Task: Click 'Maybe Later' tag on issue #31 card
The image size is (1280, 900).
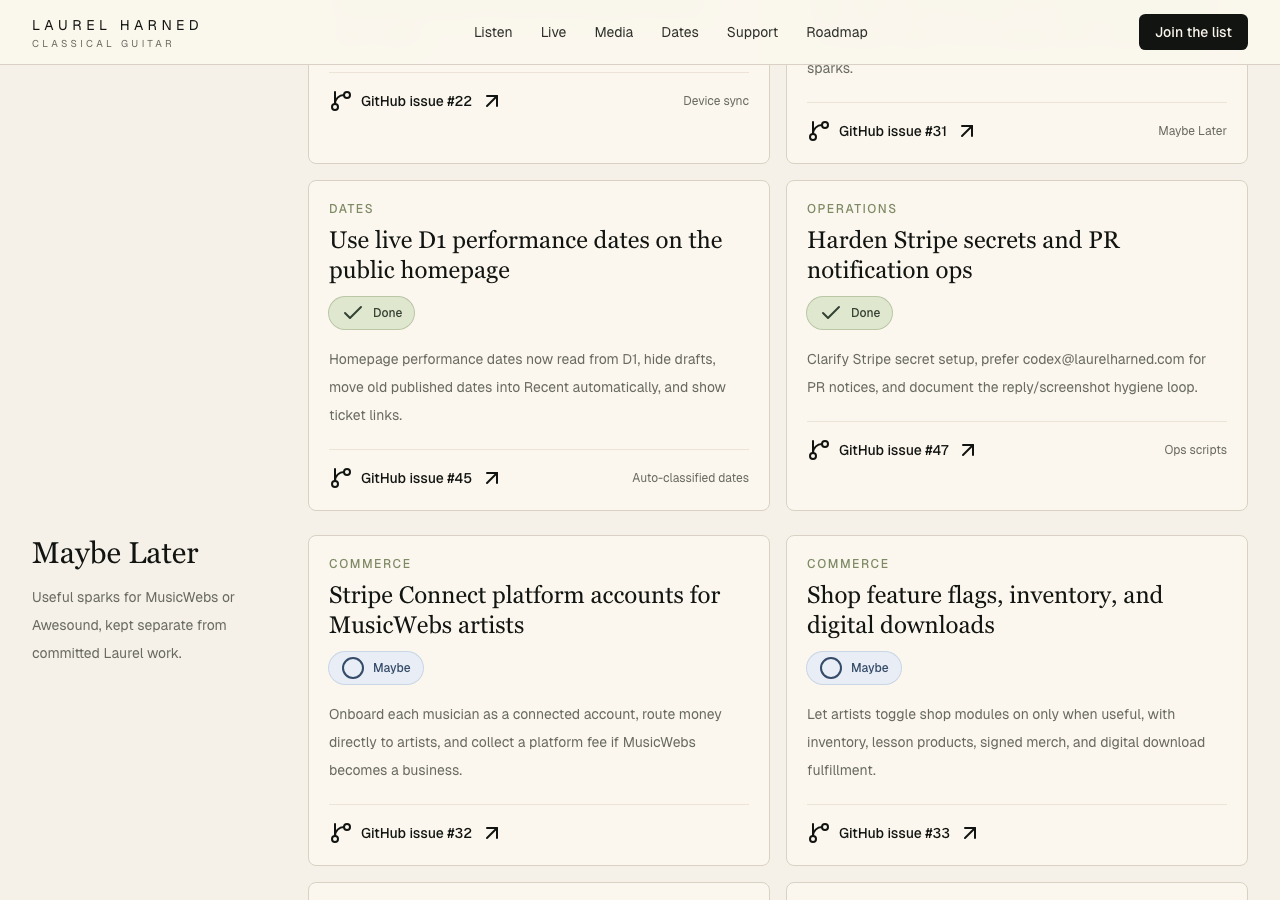Action: (x=1192, y=131)
